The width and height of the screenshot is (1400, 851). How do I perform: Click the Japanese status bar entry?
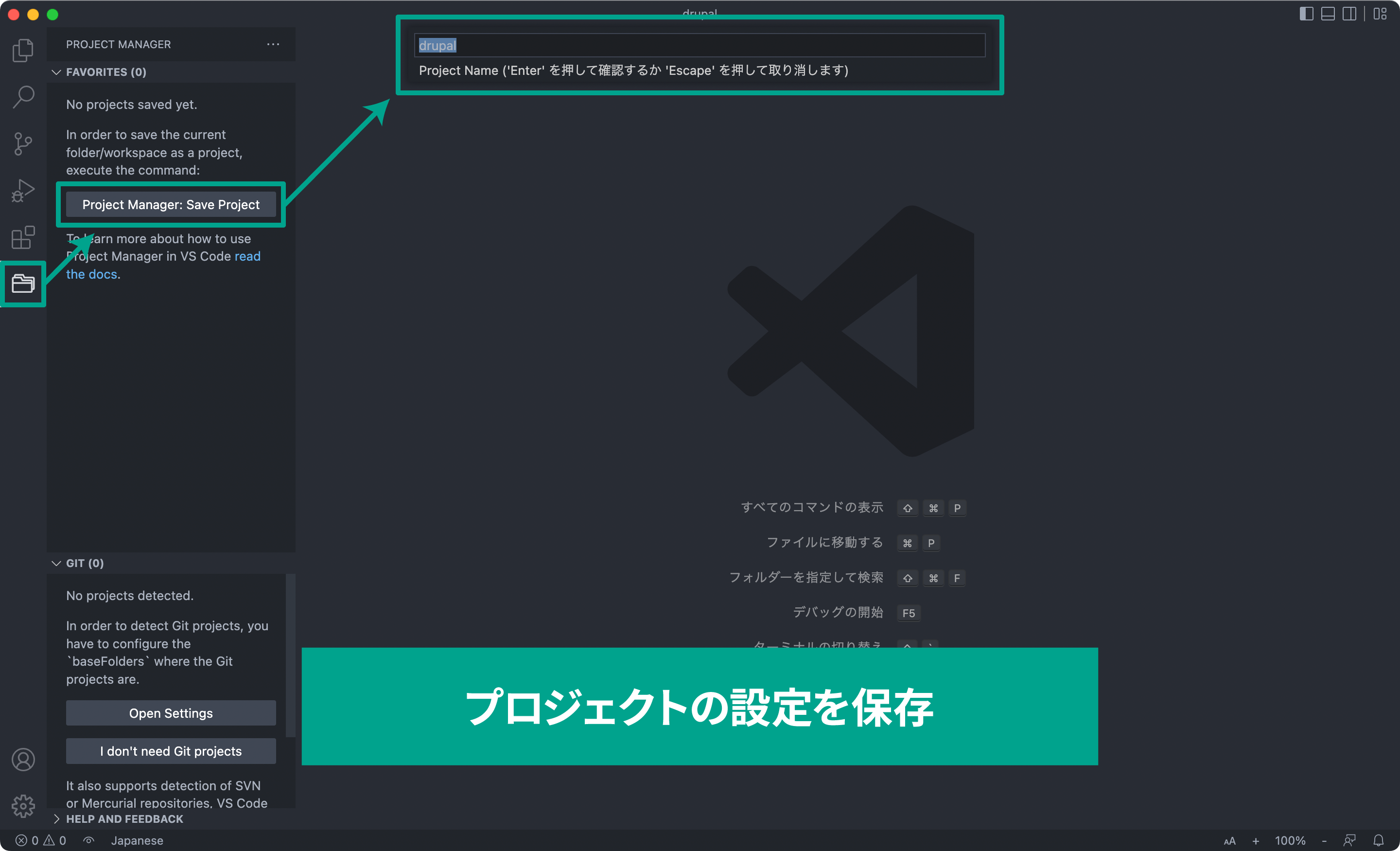pyautogui.click(x=137, y=840)
